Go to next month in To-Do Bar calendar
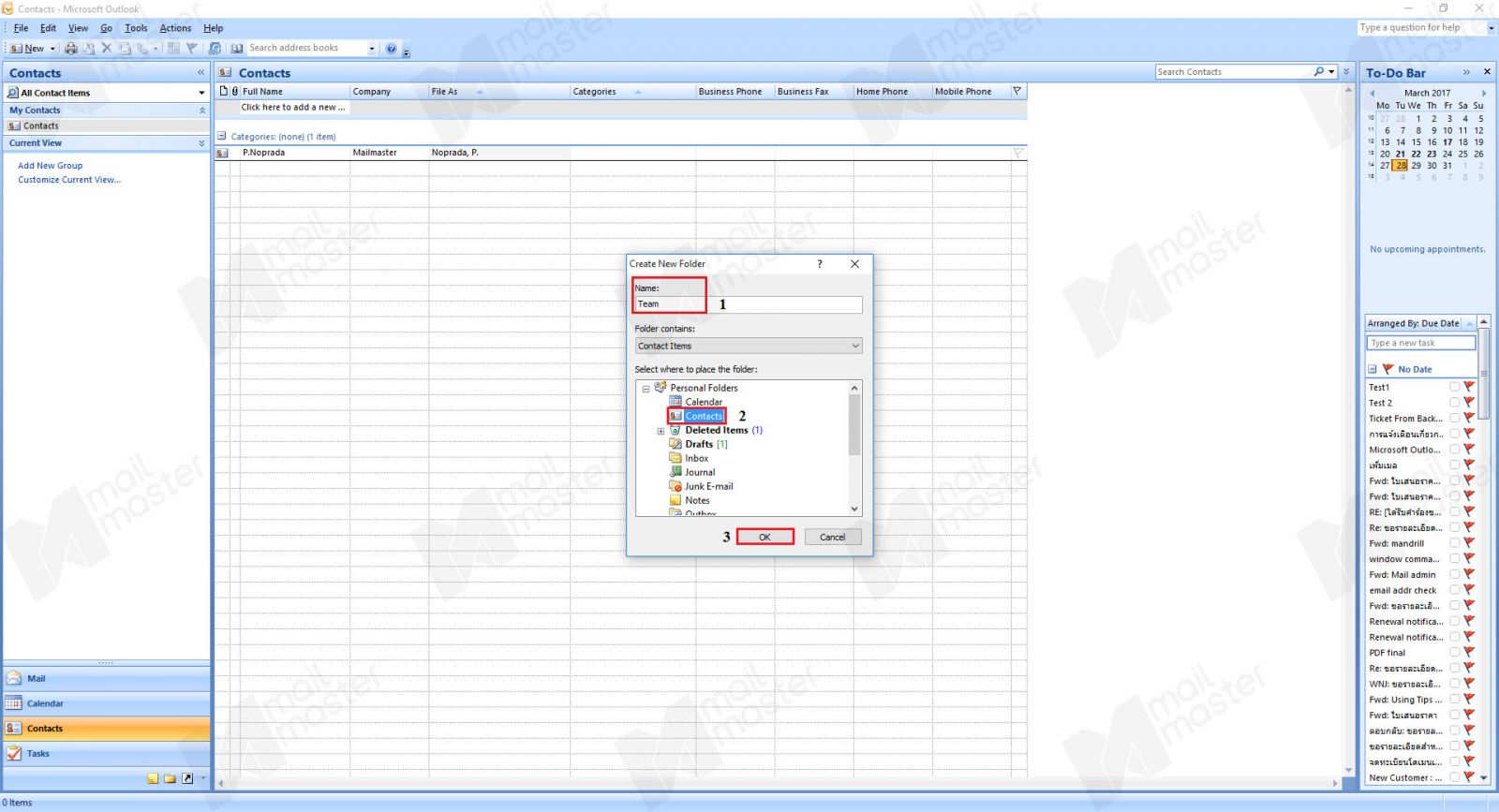Image resolution: width=1499 pixels, height=812 pixels. point(1484,93)
